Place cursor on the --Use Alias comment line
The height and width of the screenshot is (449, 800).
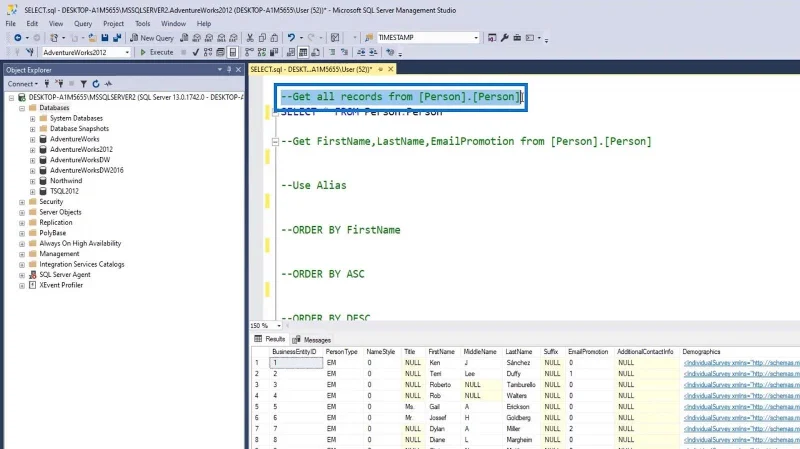pyautogui.click(x=314, y=185)
